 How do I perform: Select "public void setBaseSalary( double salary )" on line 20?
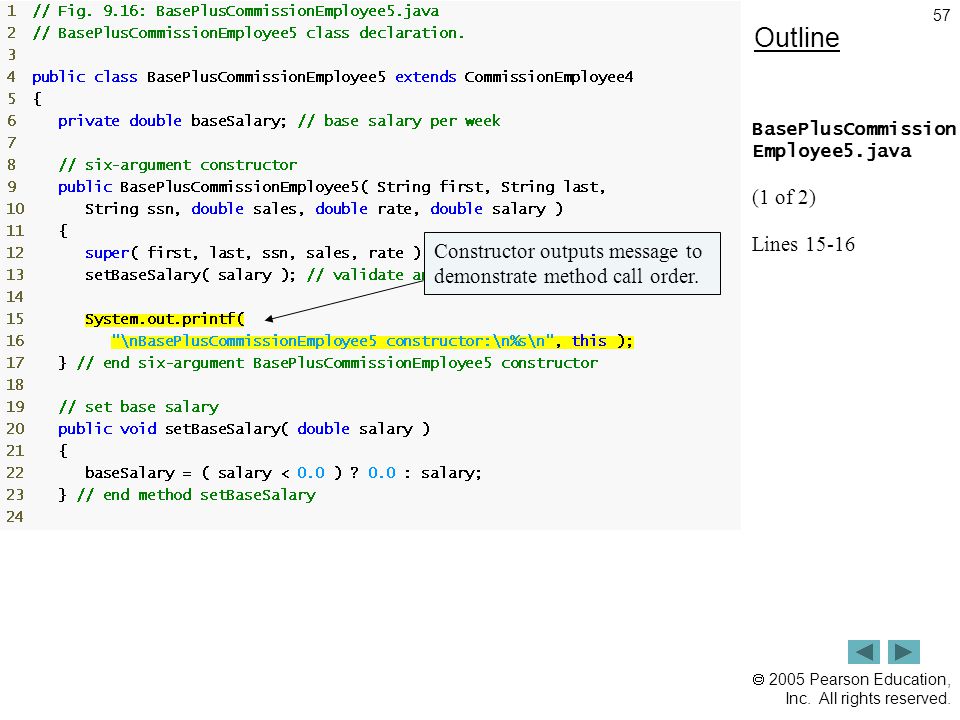click(x=244, y=429)
